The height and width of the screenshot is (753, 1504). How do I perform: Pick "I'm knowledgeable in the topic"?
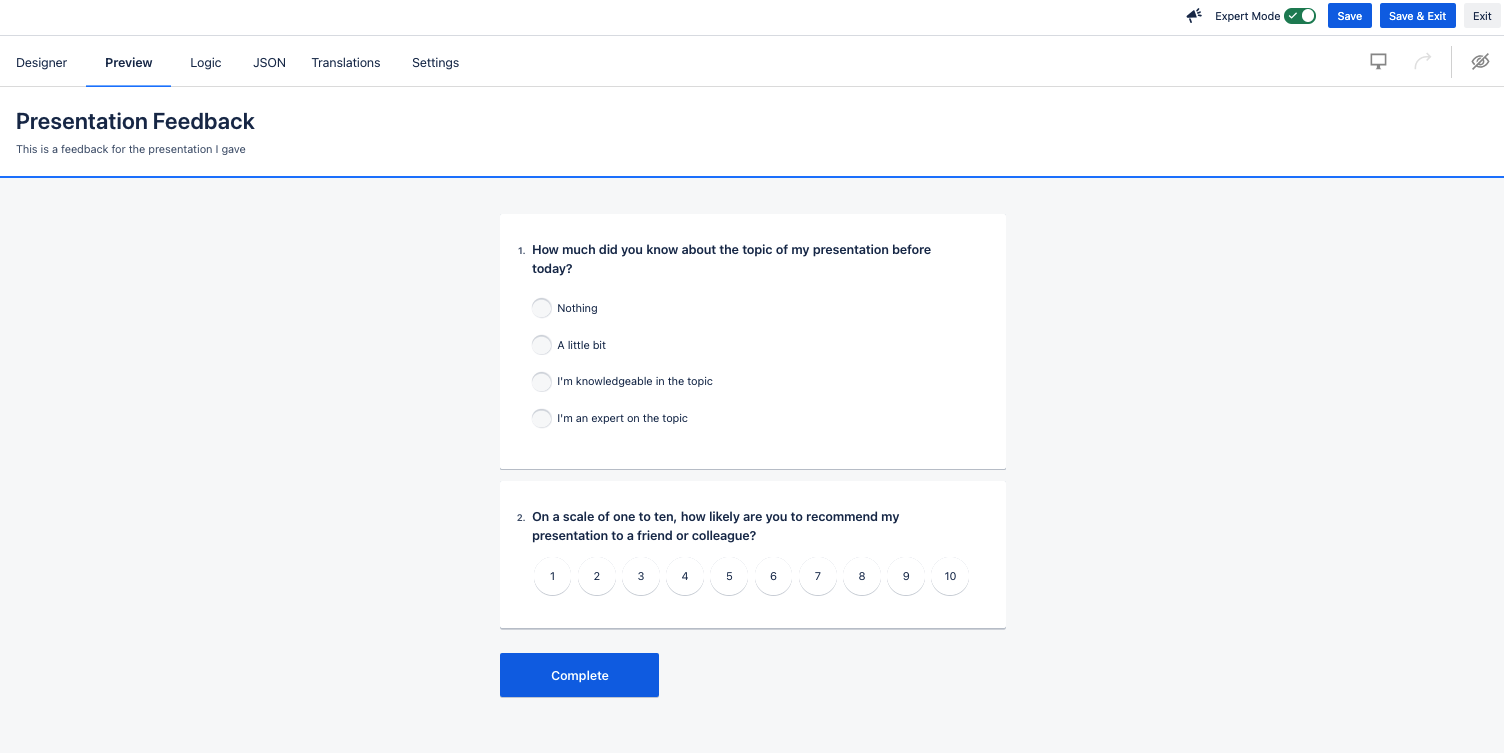click(542, 382)
